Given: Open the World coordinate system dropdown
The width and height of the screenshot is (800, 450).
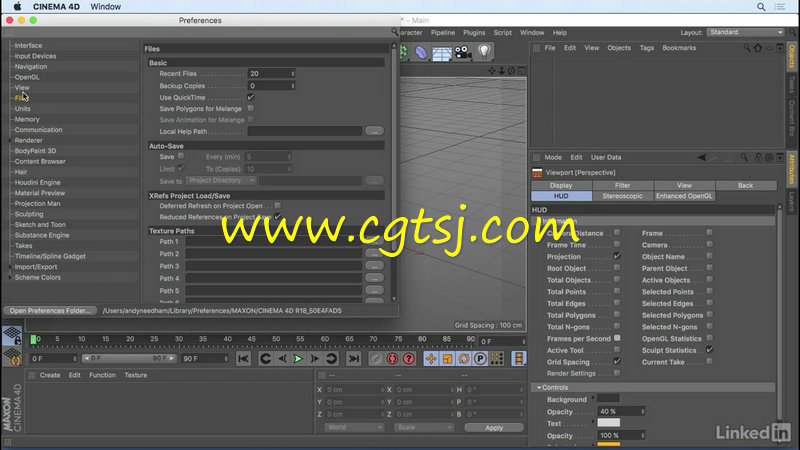Looking at the screenshot, I should (x=354, y=428).
